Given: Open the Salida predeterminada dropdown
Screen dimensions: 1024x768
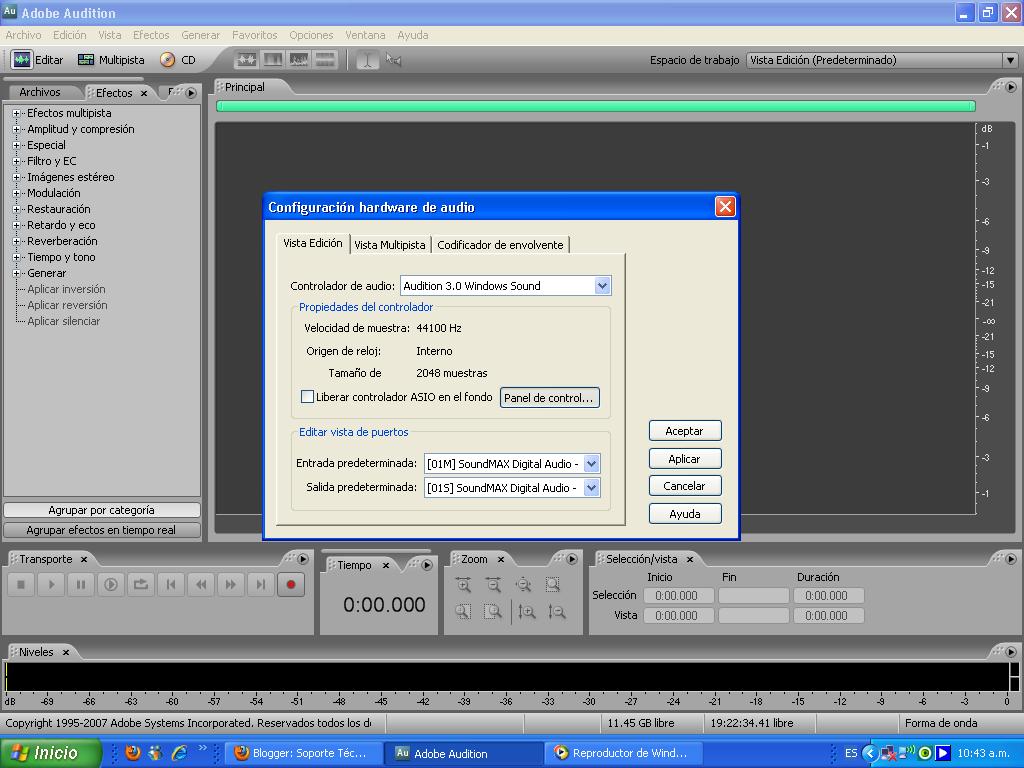Looking at the screenshot, I should tap(591, 487).
